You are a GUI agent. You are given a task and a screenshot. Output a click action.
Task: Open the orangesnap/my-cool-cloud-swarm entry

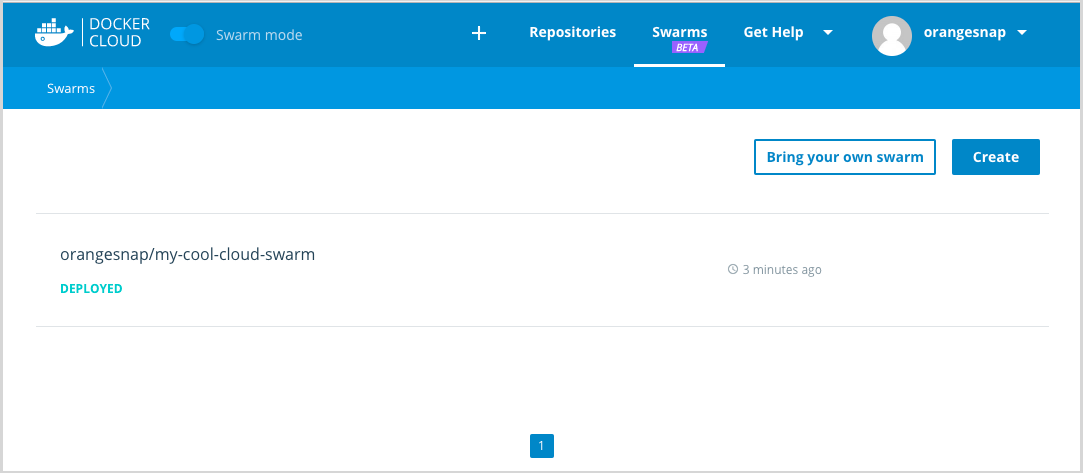[x=187, y=254]
